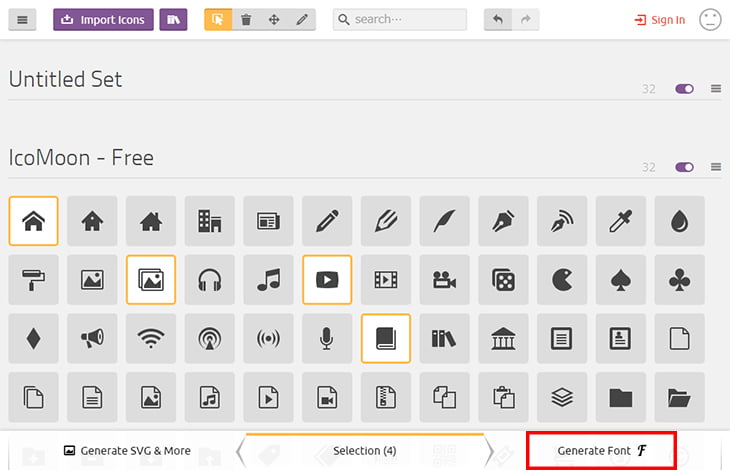Choose the wifi connection icon
Image resolution: width=730 pixels, height=470 pixels.
pos(151,339)
